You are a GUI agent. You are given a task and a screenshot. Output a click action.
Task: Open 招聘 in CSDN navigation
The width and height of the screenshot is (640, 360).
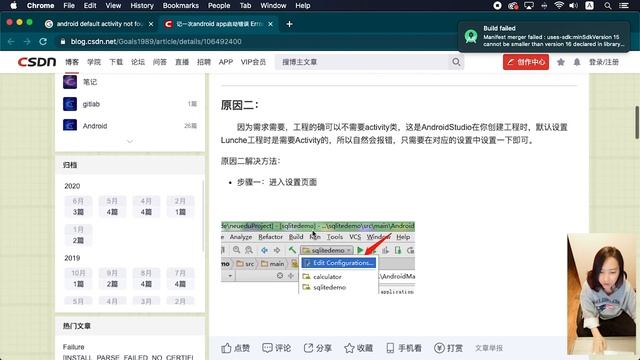click(204, 62)
